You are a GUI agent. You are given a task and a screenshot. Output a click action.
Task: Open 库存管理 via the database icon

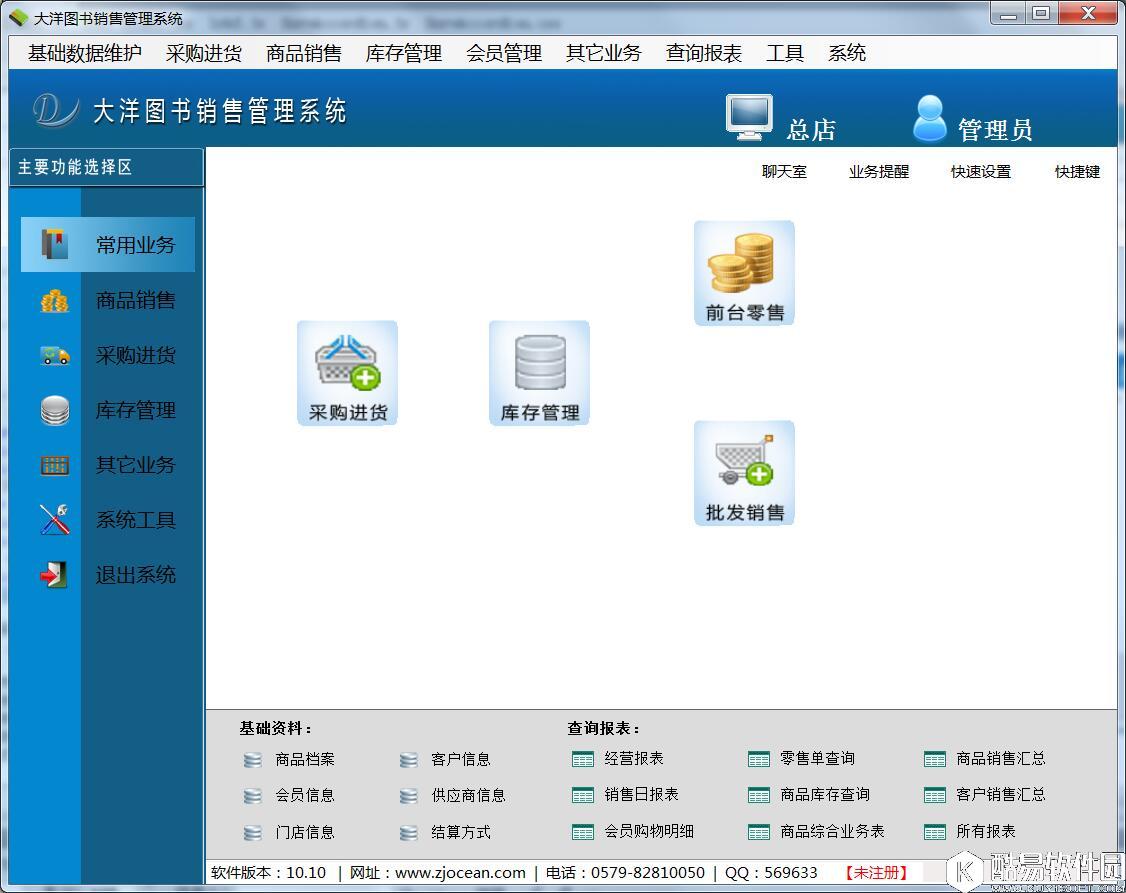coord(538,372)
